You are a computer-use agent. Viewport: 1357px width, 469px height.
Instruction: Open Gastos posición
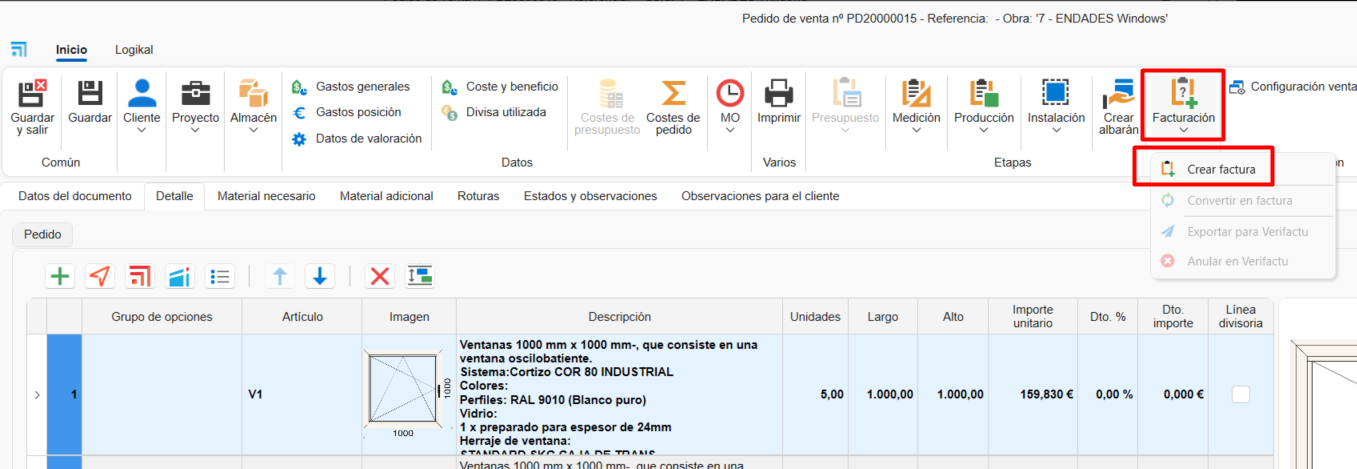pos(346,112)
